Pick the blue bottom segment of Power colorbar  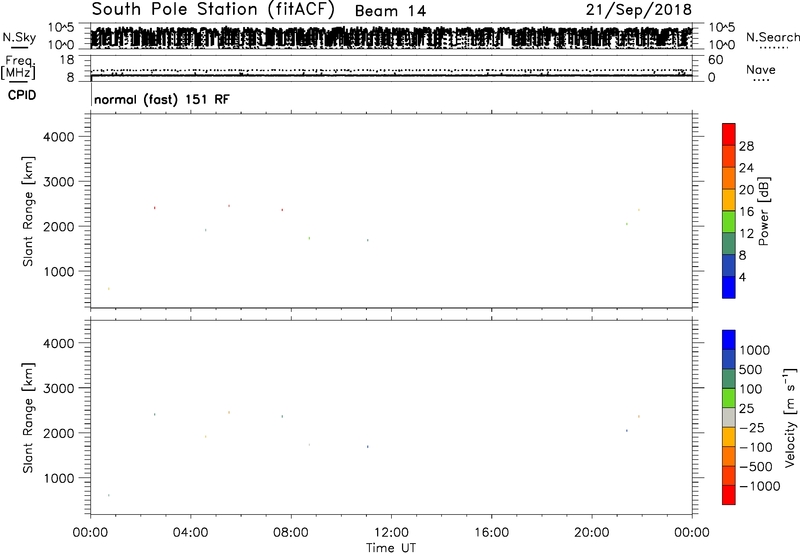pyautogui.click(x=729, y=287)
